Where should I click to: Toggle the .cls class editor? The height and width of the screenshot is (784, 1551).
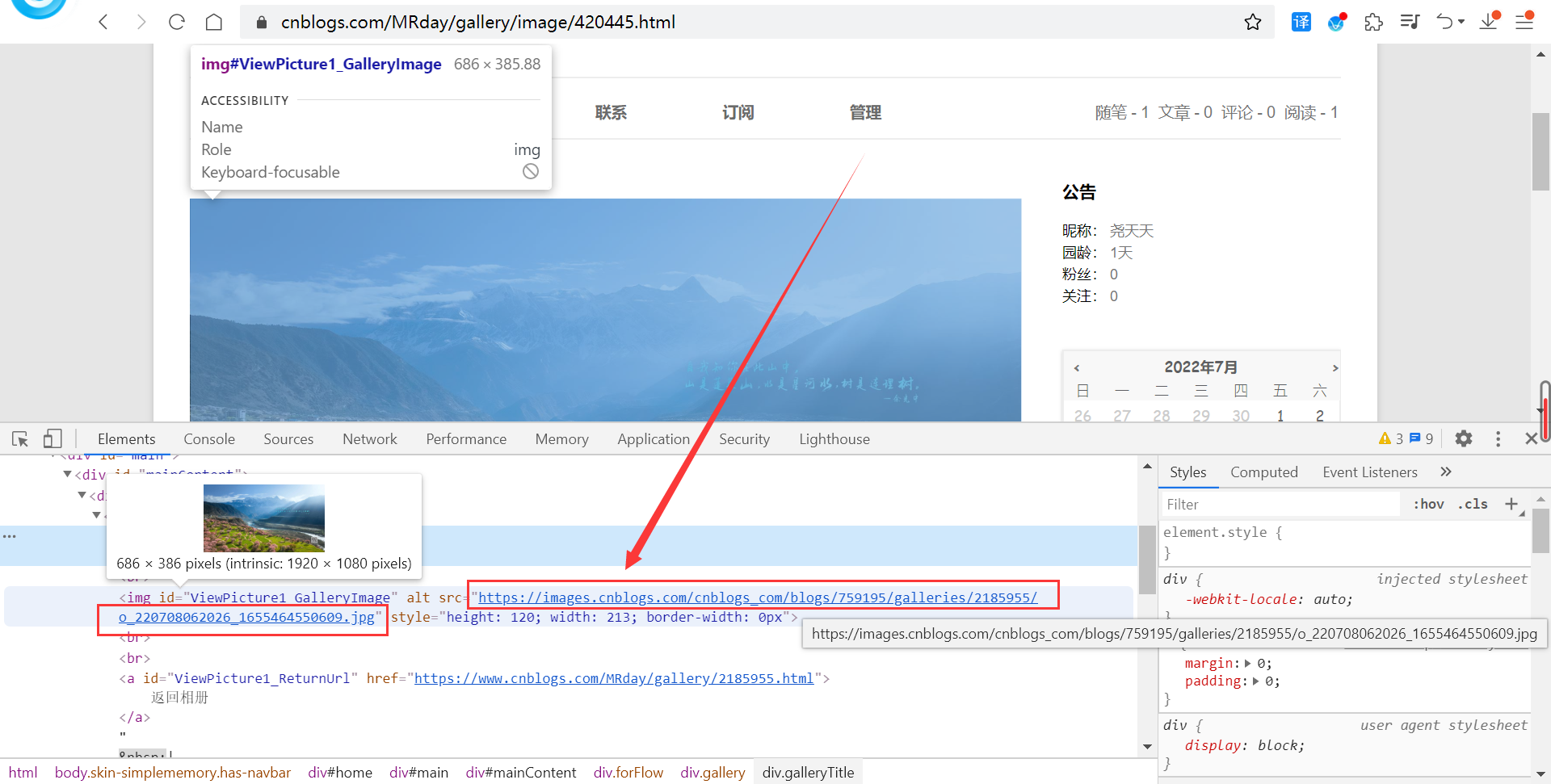pyautogui.click(x=1473, y=504)
